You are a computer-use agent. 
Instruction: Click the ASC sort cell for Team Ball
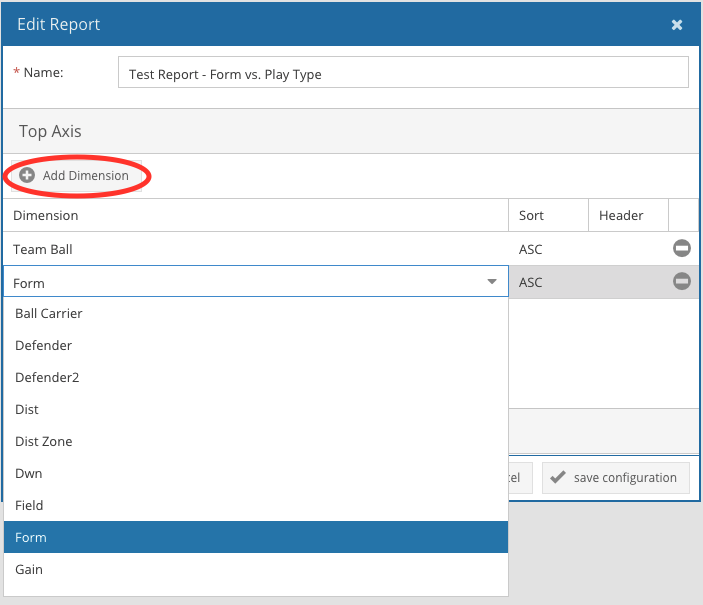point(548,249)
